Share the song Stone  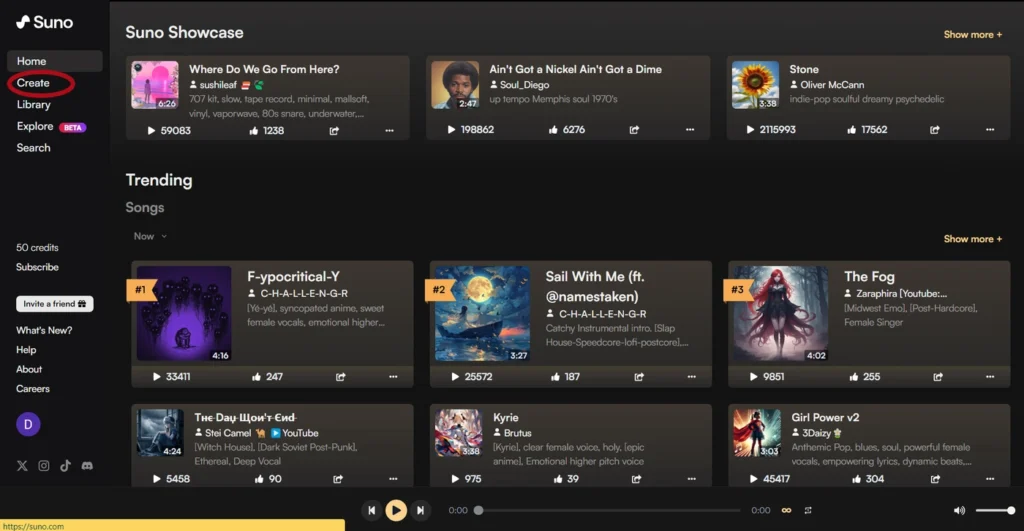[x=935, y=130]
